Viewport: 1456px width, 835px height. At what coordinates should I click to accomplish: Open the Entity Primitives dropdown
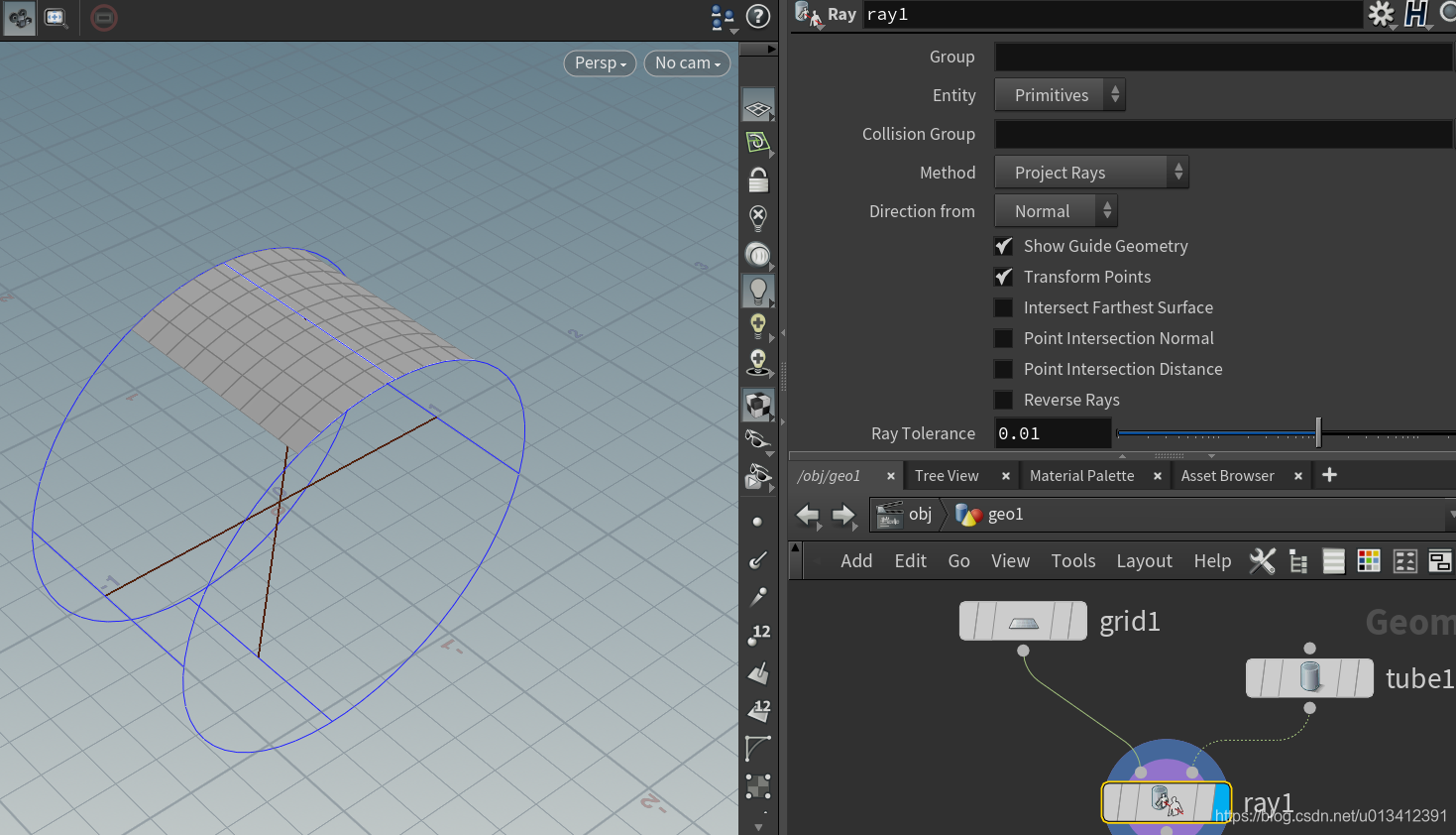click(1060, 95)
